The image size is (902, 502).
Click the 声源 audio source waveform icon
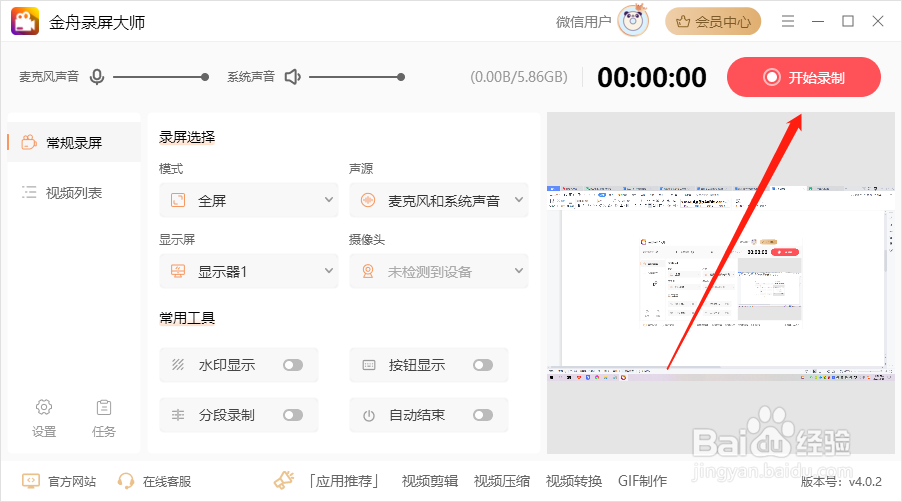368,200
